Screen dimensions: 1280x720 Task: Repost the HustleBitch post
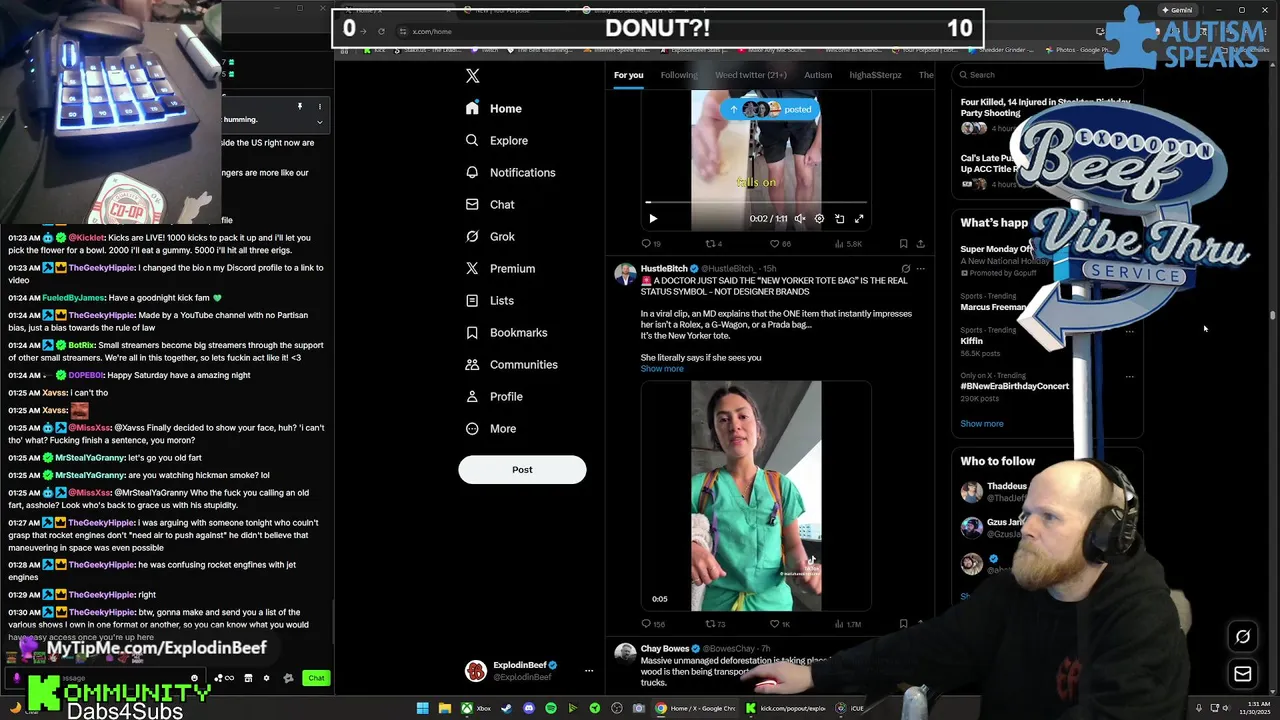(x=715, y=624)
